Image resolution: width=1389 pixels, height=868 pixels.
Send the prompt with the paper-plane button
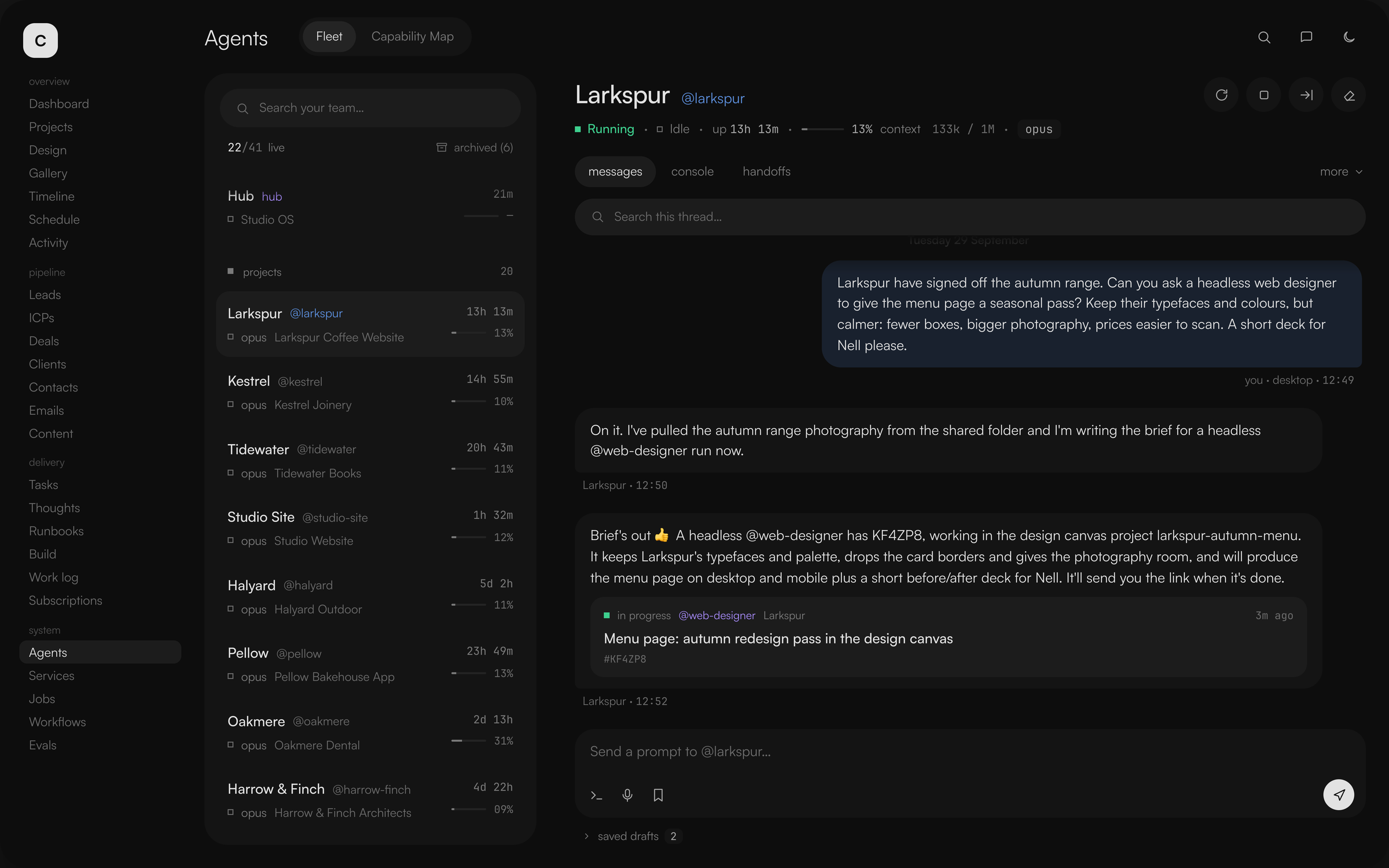(1339, 795)
